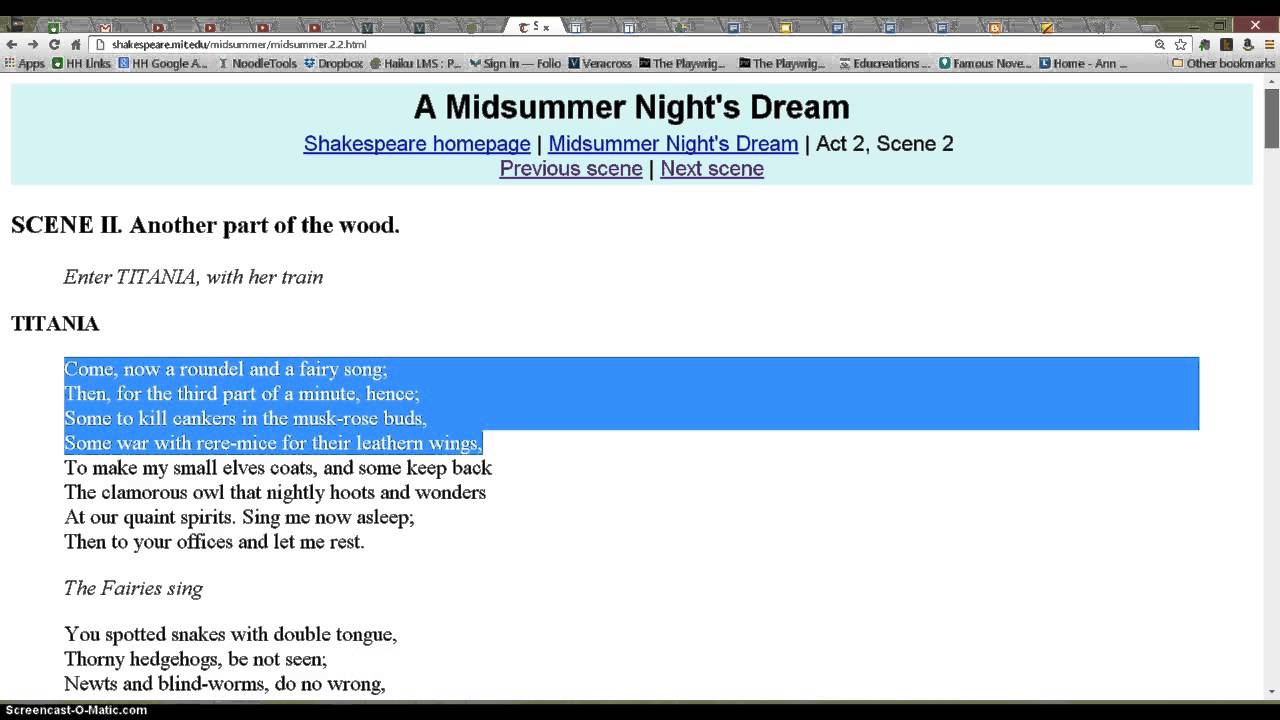Click 'Some to kill cankers in the musk-rose buds,'
This screenshot has height=720, width=1280.
pos(245,419)
